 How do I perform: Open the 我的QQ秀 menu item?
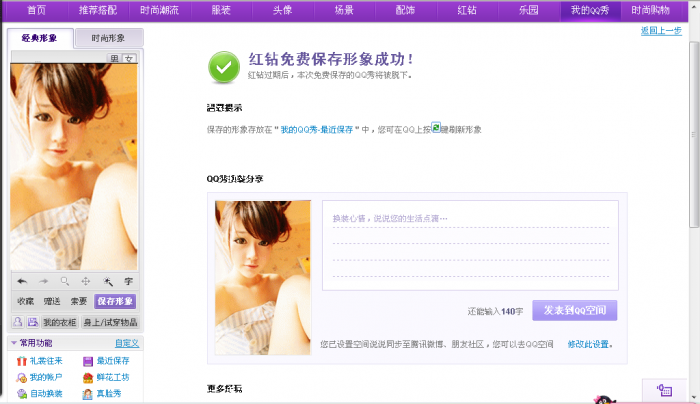590,10
